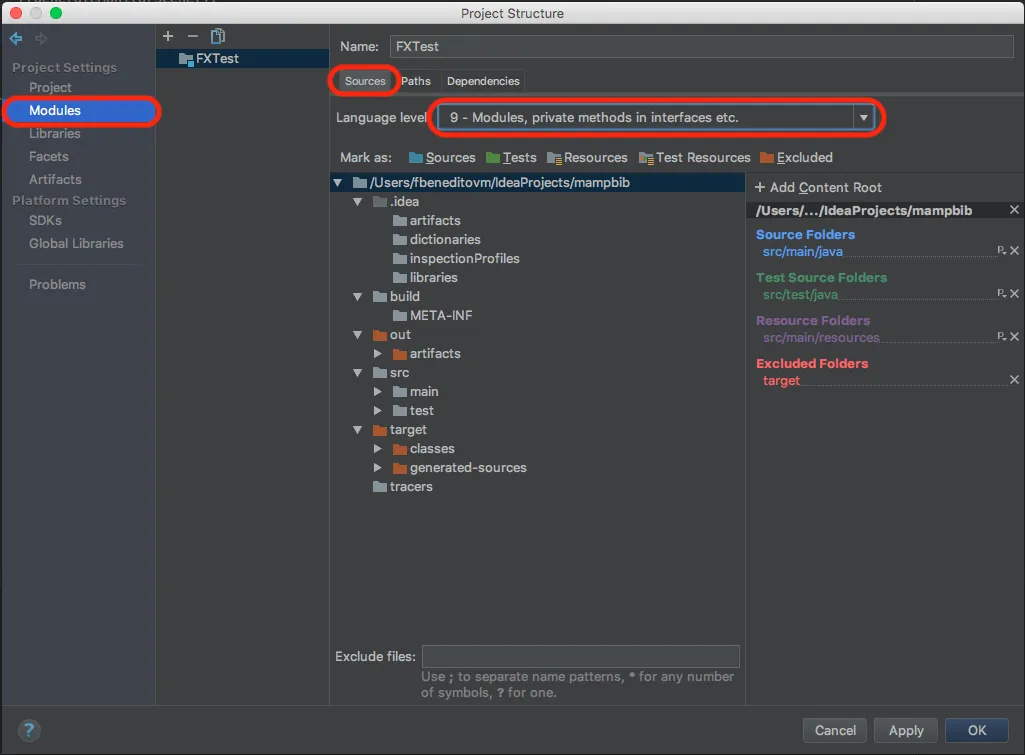Open the Problems section
Screen dimensions: 1025x755
tap(57, 284)
